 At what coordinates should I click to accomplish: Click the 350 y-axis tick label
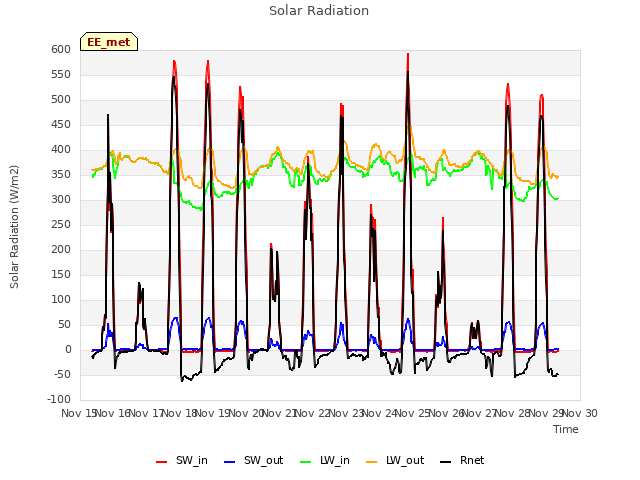tap(61, 174)
